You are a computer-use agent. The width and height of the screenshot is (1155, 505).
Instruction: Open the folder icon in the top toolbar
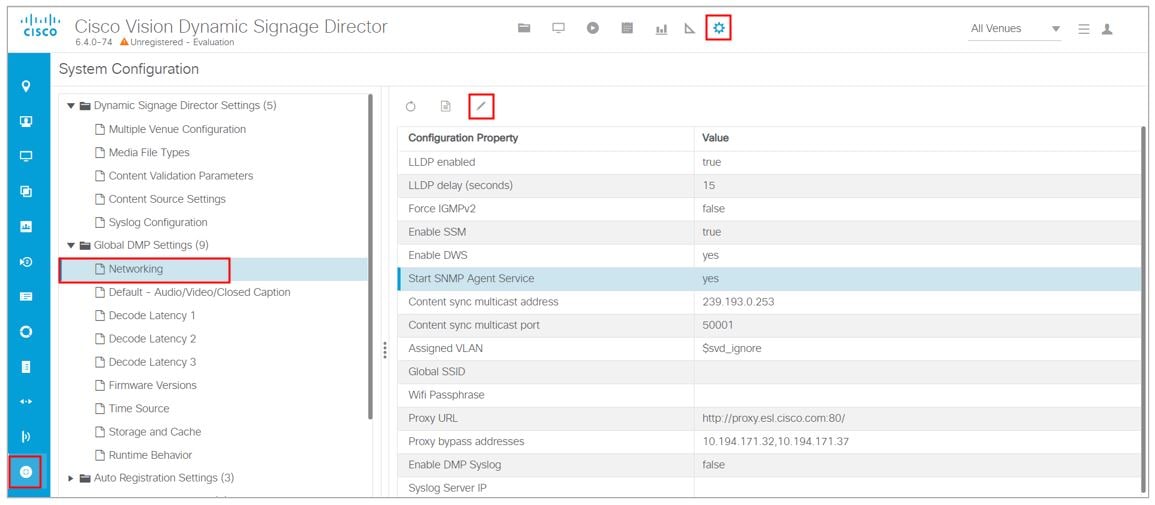[x=524, y=28]
